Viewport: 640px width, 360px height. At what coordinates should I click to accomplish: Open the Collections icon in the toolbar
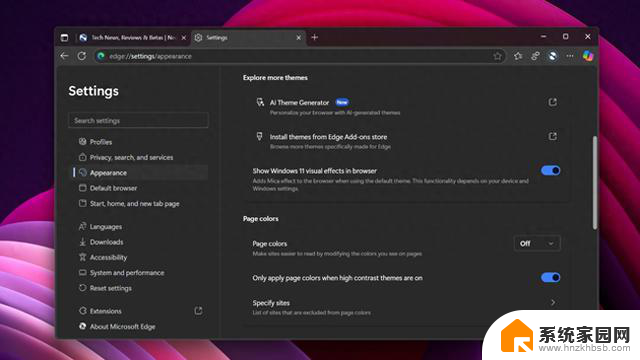535,56
